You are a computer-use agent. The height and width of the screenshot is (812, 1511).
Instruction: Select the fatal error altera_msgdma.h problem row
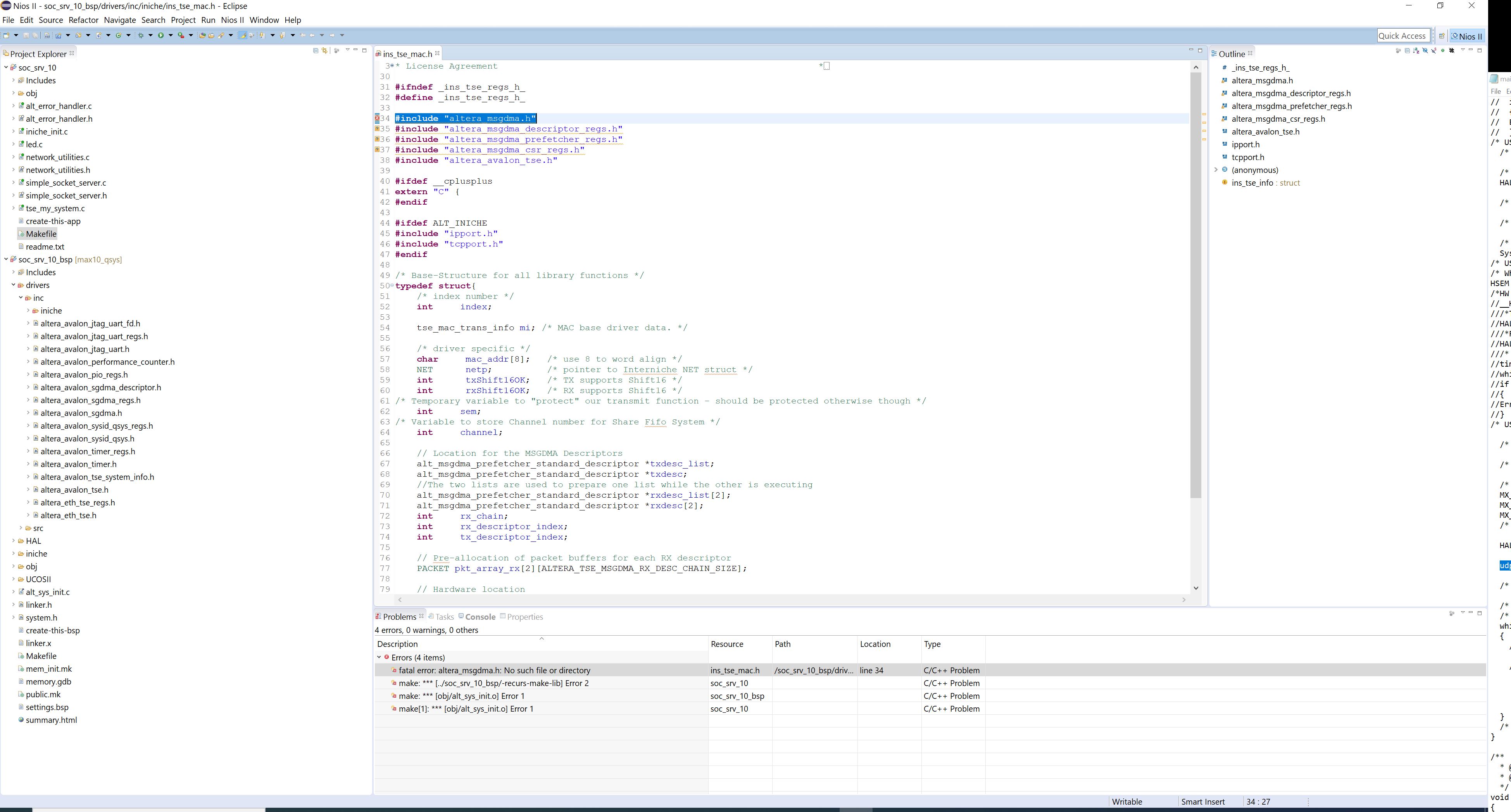coord(494,670)
